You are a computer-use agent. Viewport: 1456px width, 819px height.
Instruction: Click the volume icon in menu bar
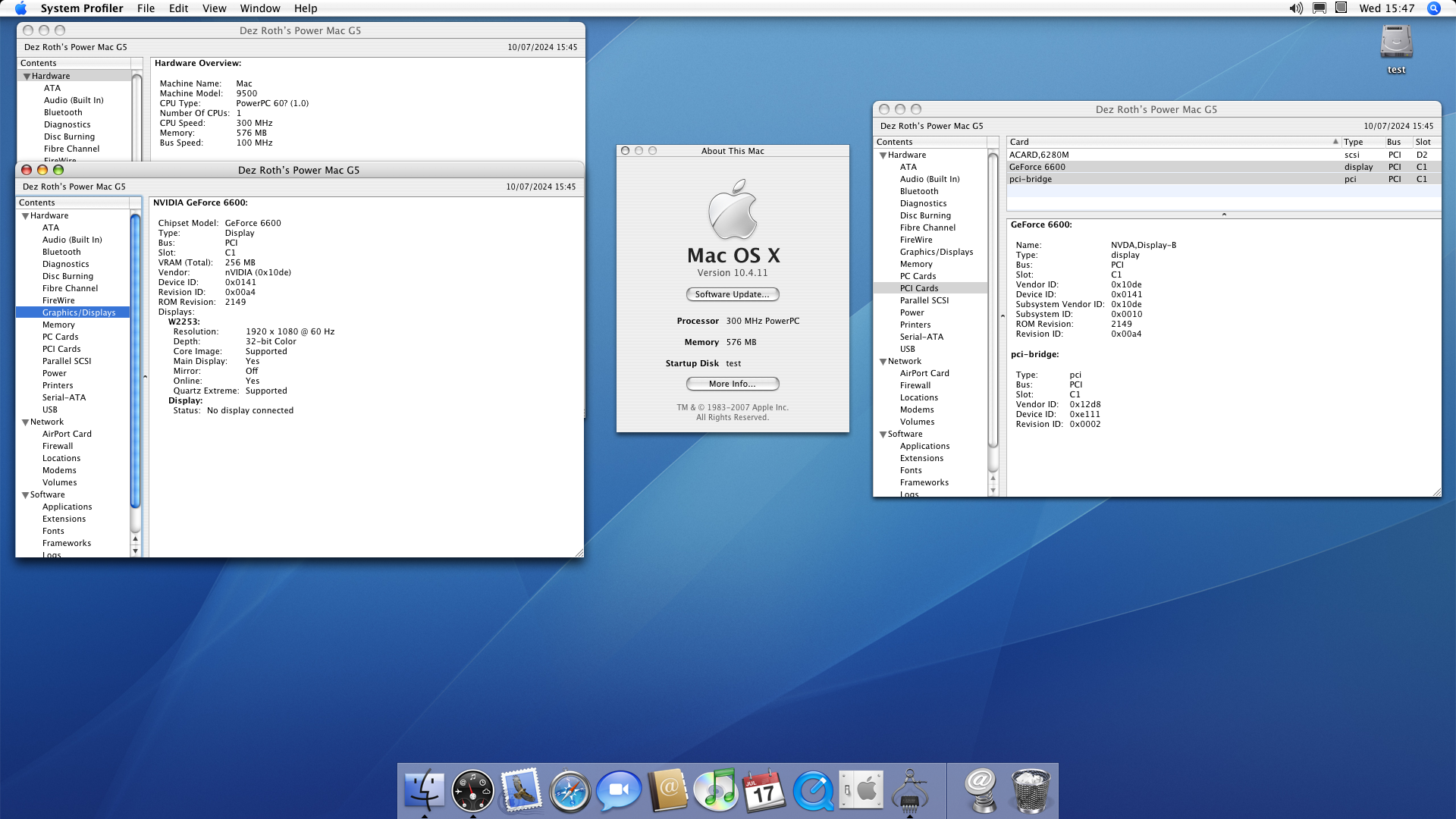pos(1295,8)
